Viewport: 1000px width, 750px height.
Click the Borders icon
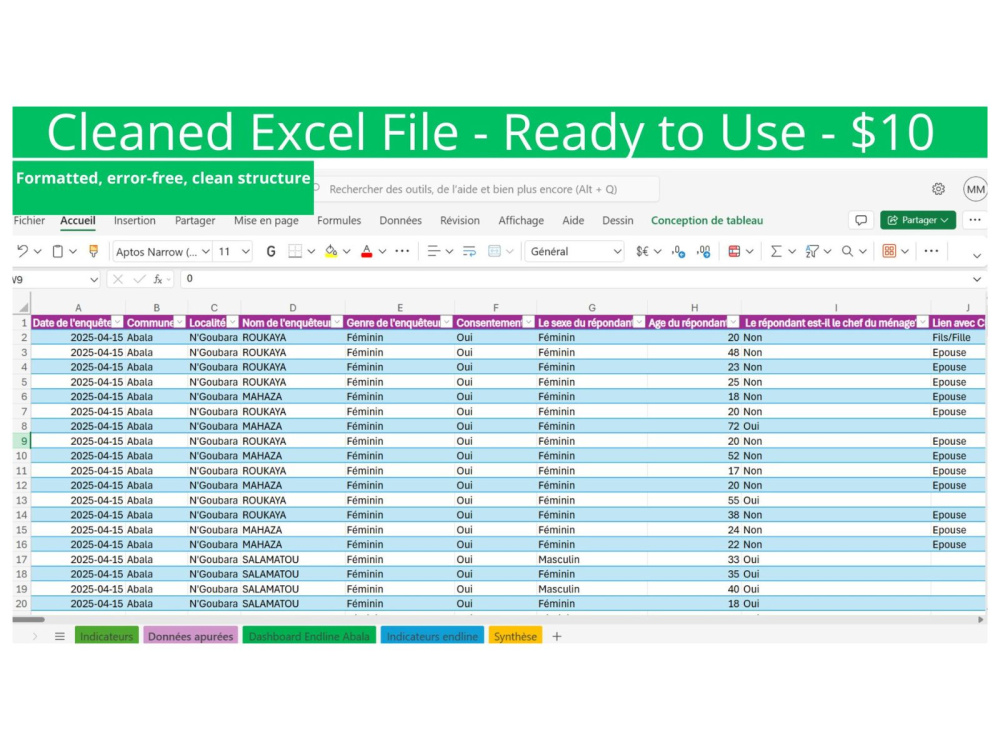pos(295,251)
